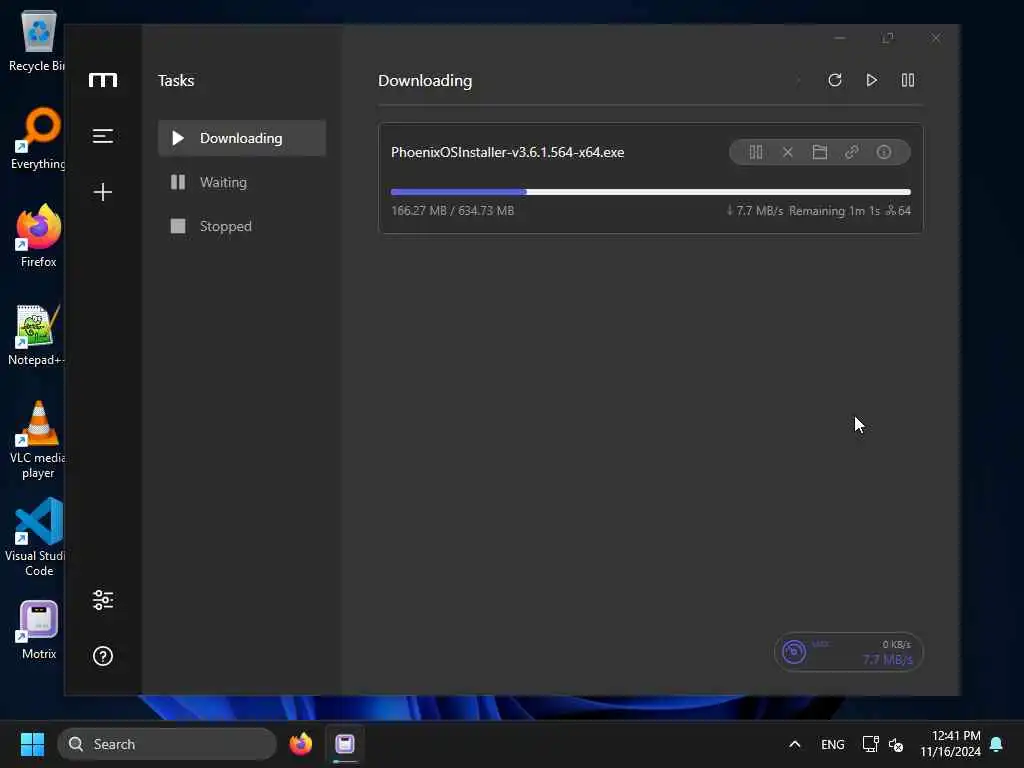Click the PhoenixOSInstaller download progress bar
Screen dimensions: 1024x768
(650, 192)
